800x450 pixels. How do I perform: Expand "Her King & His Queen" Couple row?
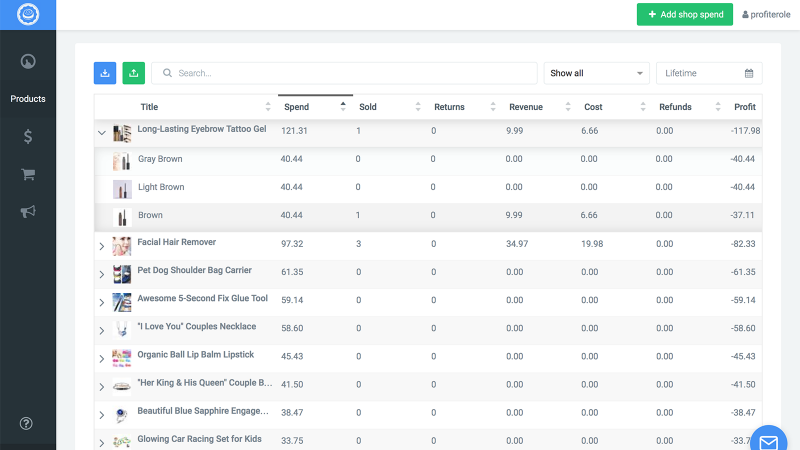pos(102,386)
